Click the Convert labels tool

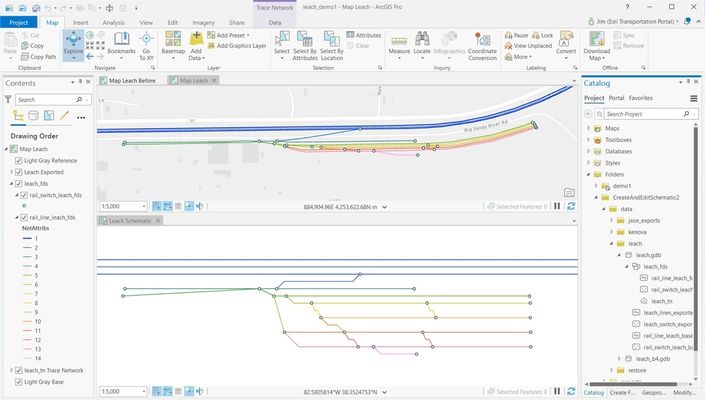coord(566,45)
